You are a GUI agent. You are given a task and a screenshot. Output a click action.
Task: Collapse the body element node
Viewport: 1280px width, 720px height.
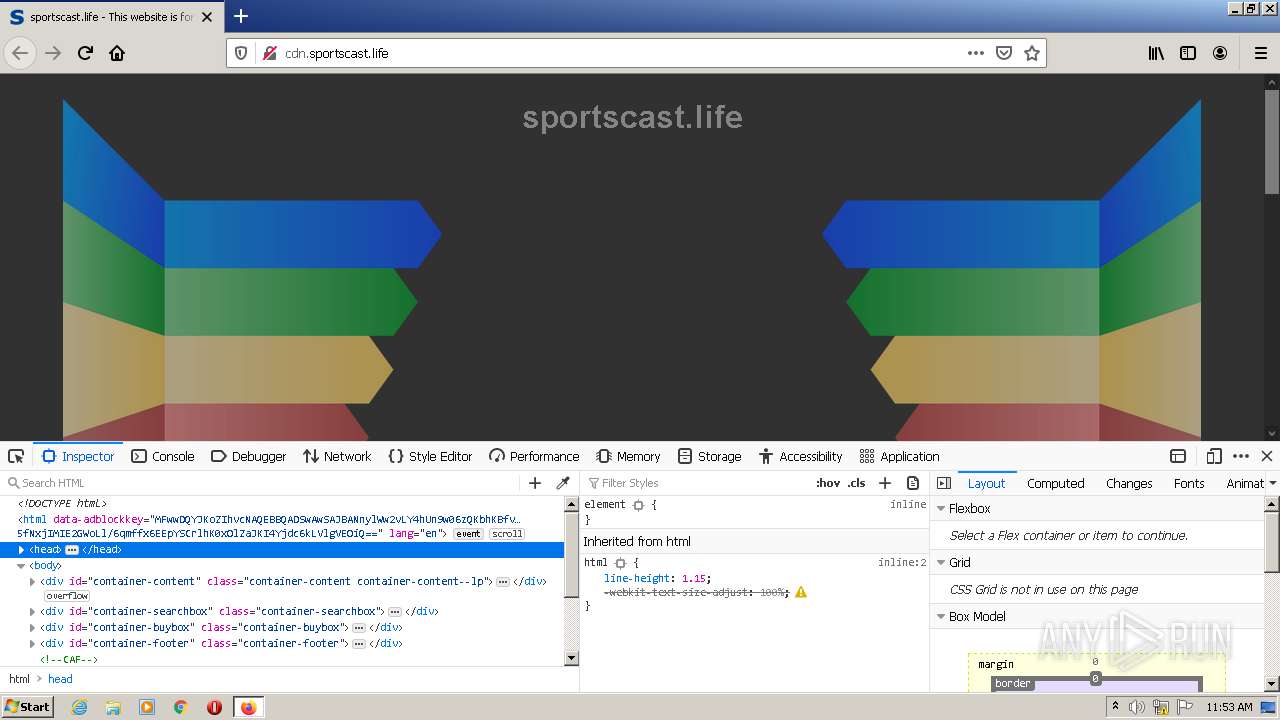pos(21,566)
